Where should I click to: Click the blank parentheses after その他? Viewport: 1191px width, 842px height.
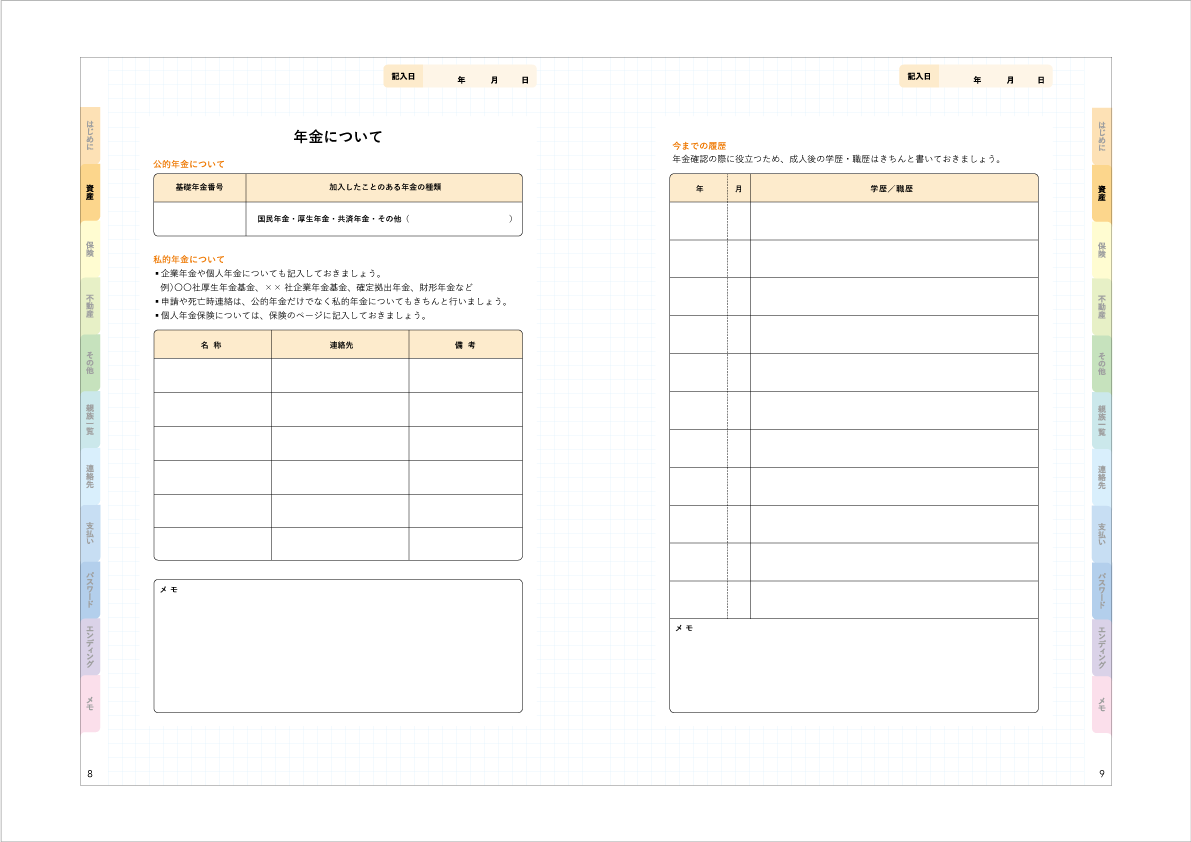[x=459, y=219]
